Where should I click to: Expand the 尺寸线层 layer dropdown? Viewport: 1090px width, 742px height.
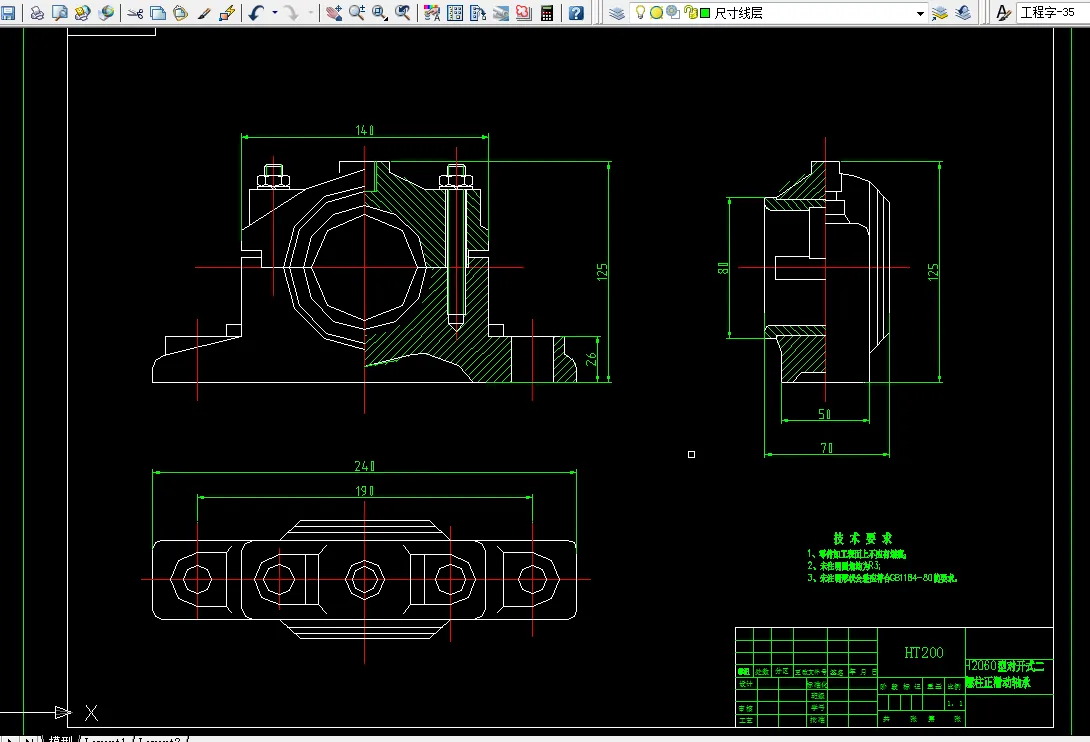920,13
